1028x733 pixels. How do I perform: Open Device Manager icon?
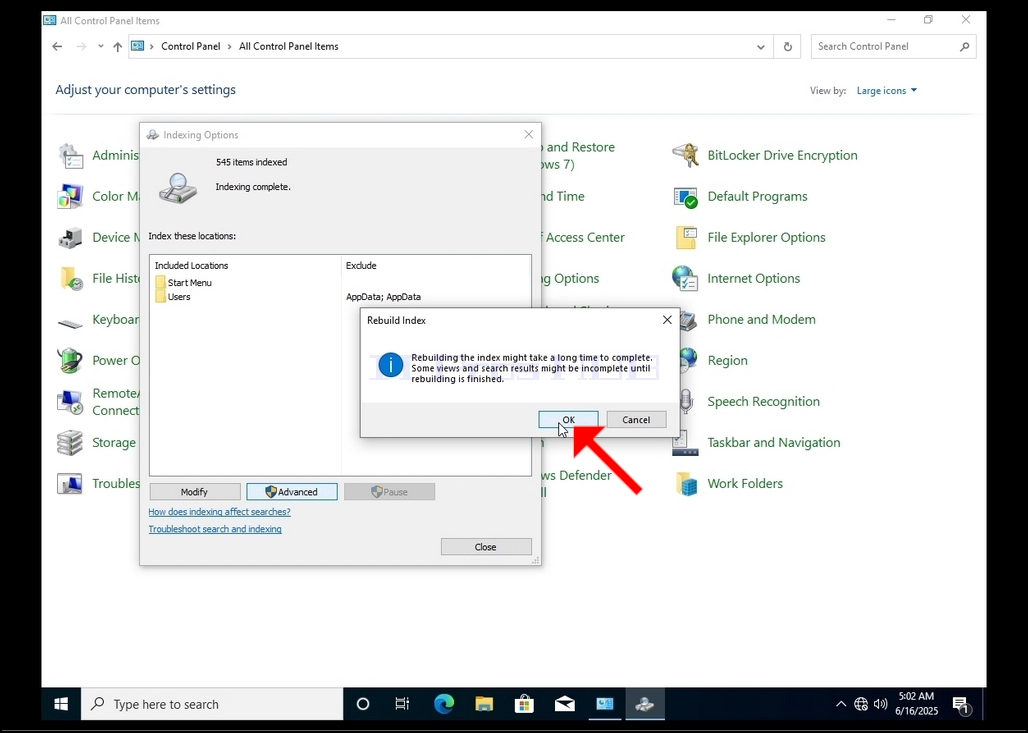point(70,237)
